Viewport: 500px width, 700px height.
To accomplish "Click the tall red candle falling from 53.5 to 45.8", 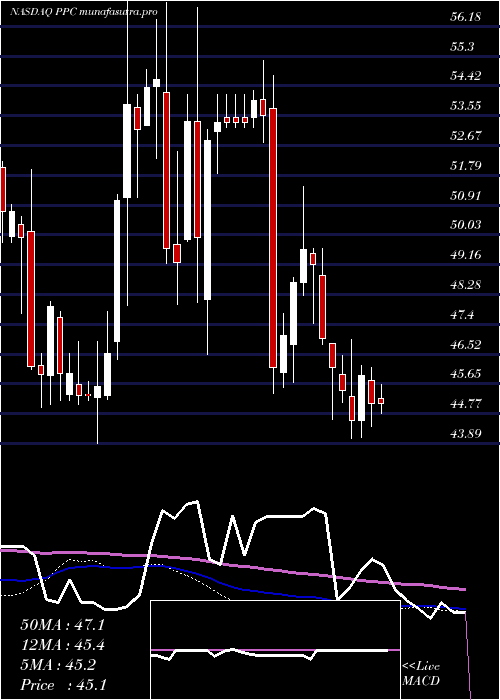I will (x=273, y=238).
